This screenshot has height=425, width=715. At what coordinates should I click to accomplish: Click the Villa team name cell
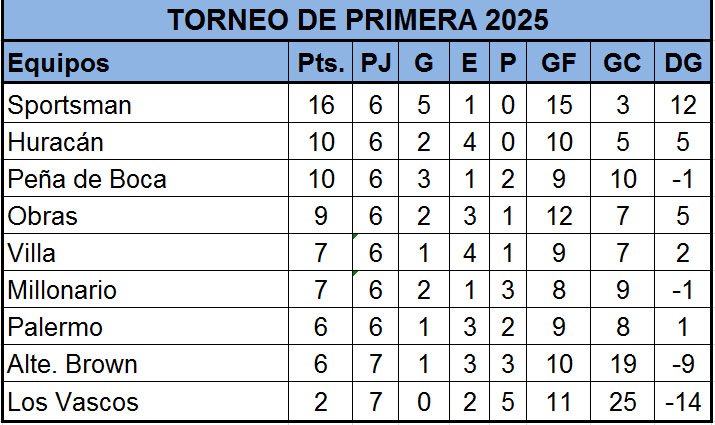pos(146,252)
